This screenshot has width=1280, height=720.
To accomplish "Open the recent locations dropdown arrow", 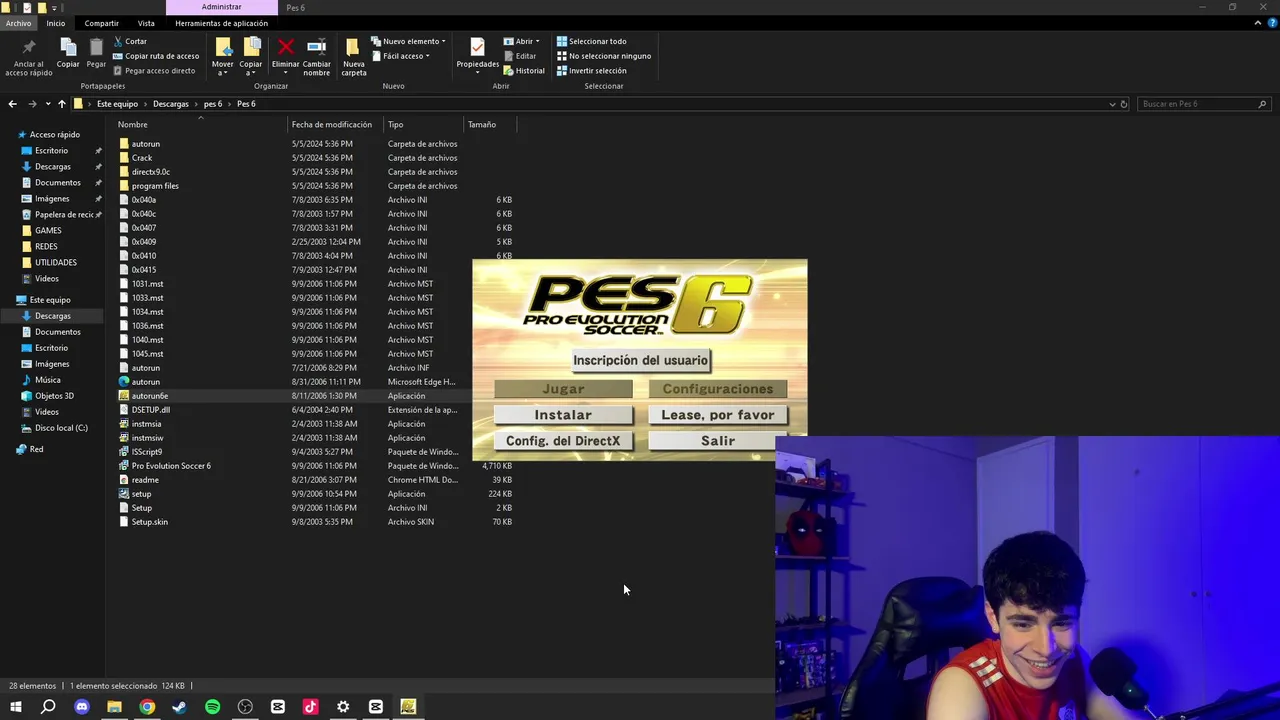I will 47,104.
